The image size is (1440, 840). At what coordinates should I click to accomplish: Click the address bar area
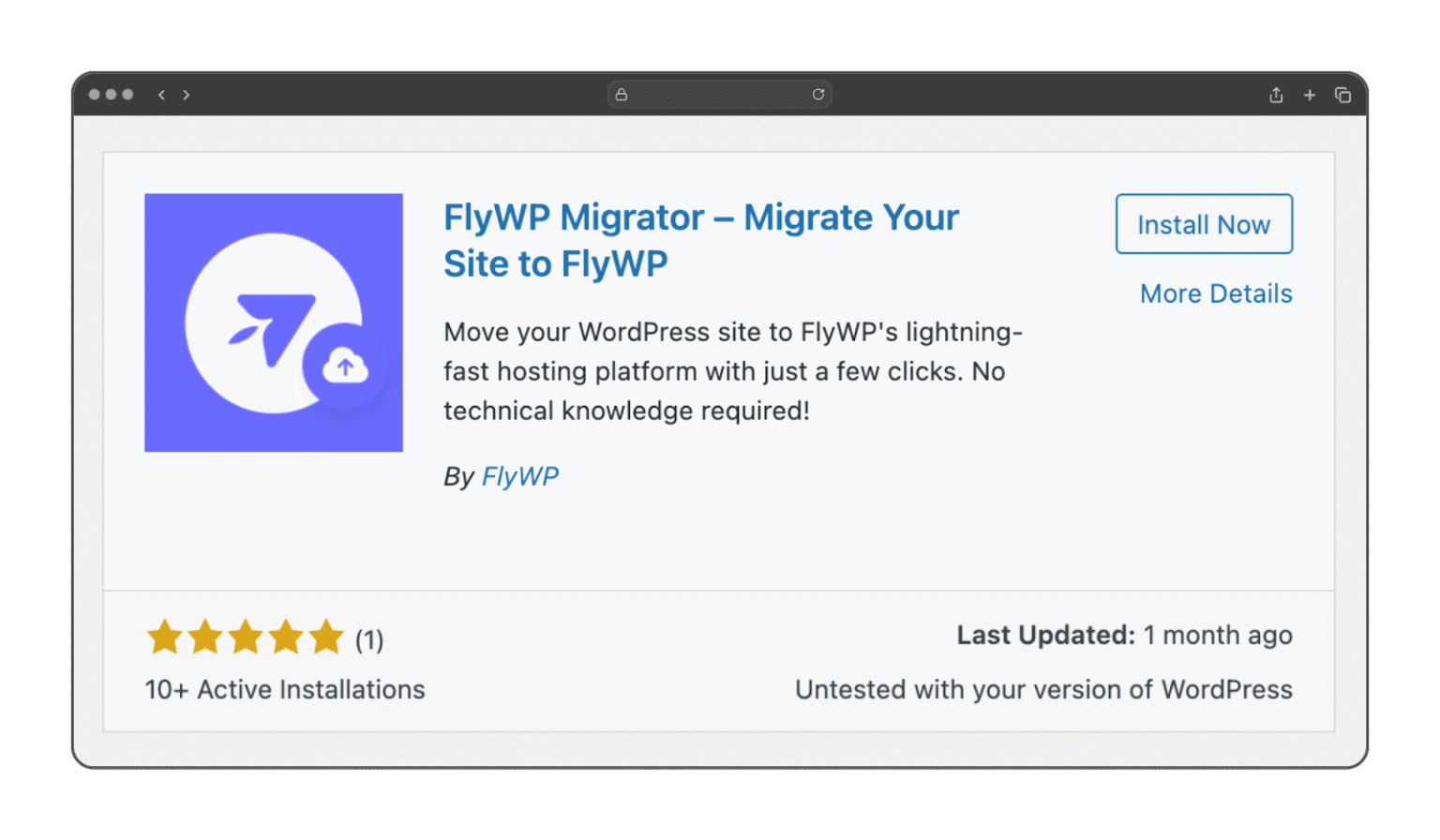coord(720,94)
